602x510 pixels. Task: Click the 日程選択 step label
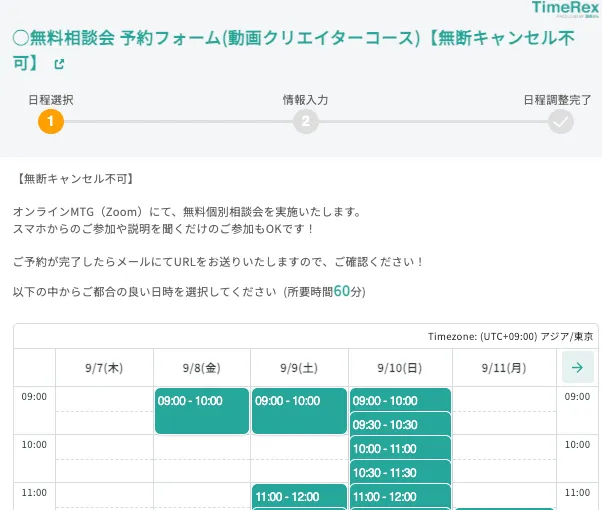[x=50, y=99]
